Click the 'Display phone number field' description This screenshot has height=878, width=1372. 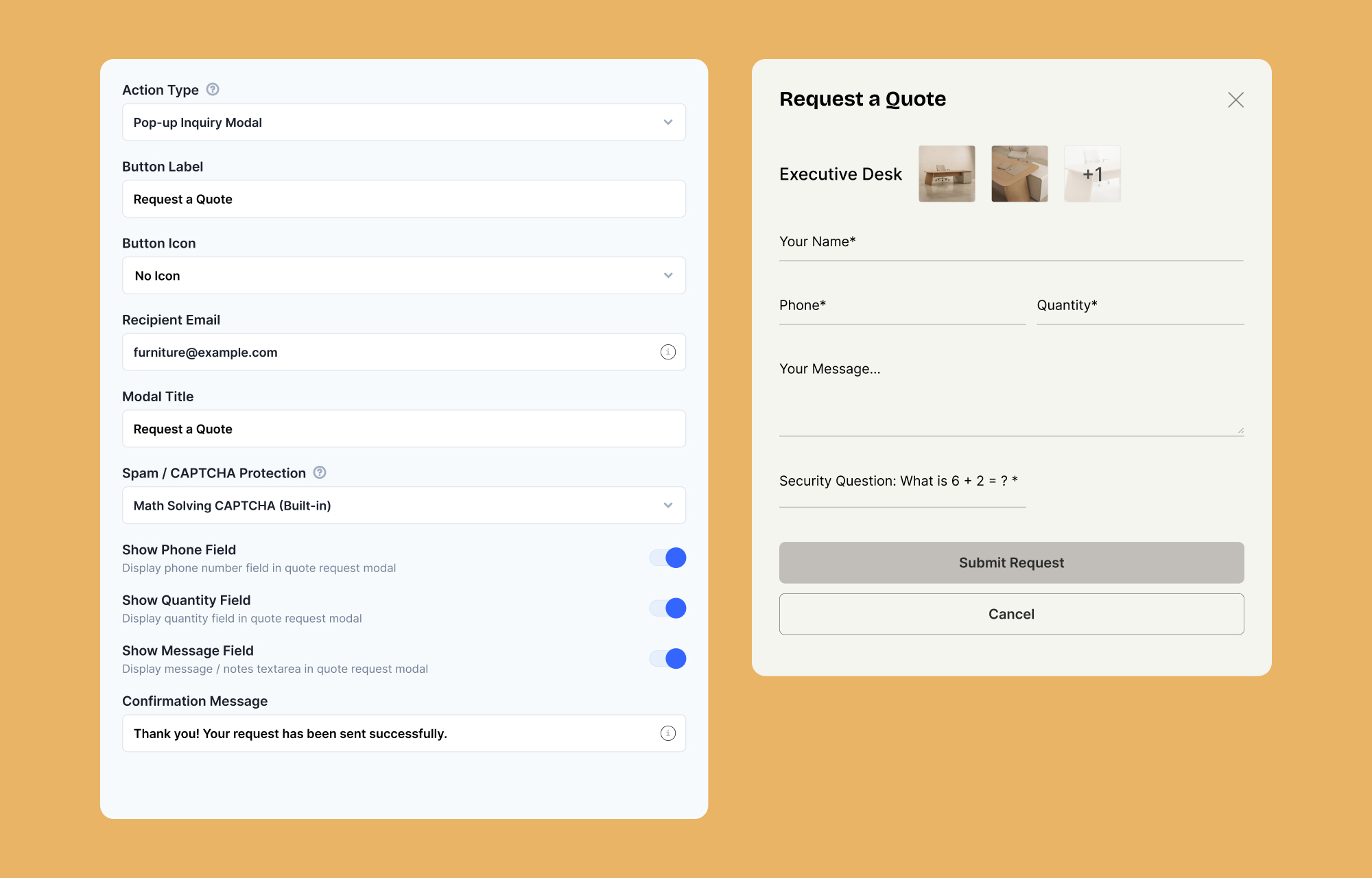click(x=259, y=568)
